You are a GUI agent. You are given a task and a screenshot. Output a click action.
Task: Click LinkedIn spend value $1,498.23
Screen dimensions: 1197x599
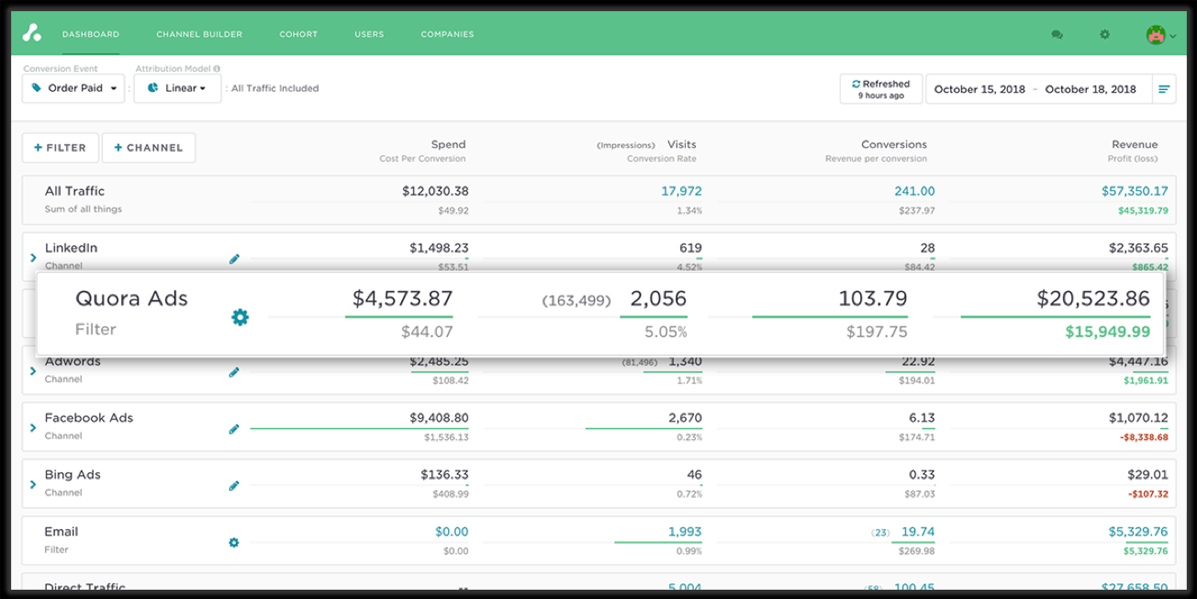pyautogui.click(x=439, y=248)
